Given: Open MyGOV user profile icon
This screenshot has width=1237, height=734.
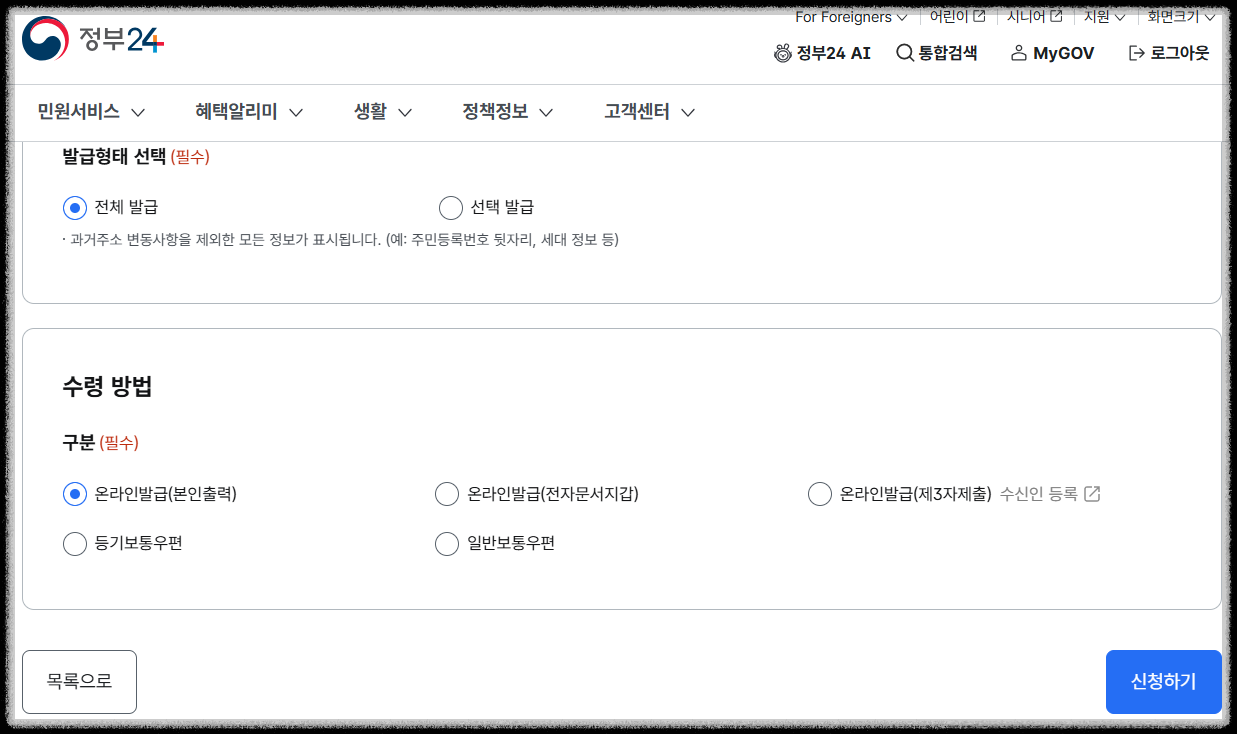Looking at the screenshot, I should [x=1019, y=53].
